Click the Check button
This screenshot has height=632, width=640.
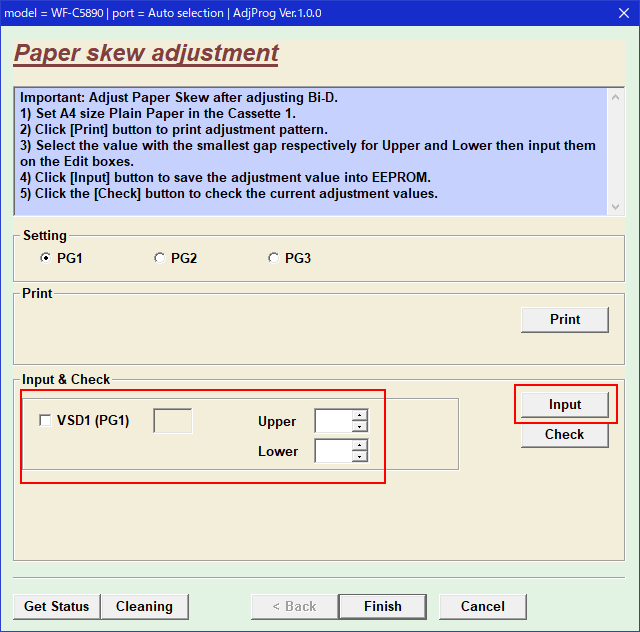pos(564,434)
